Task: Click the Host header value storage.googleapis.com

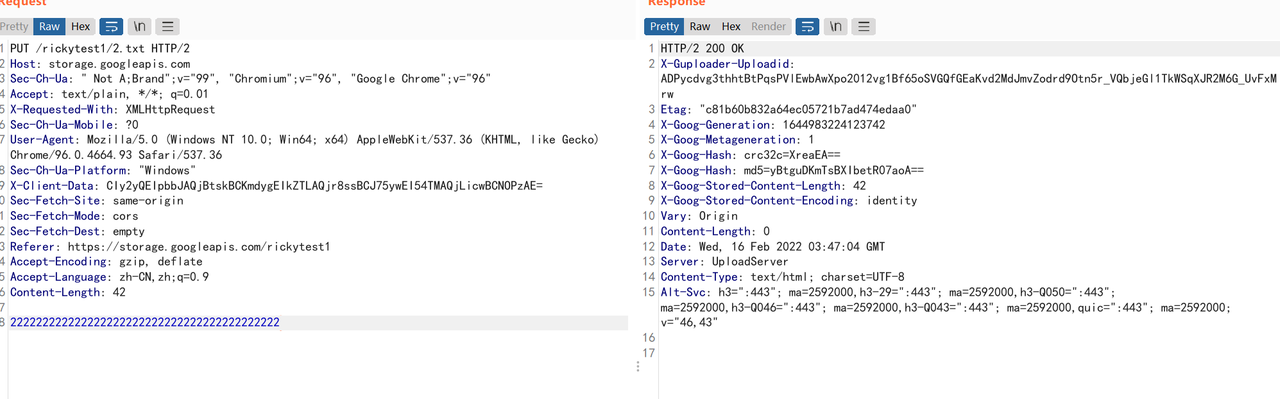Action: coord(119,64)
